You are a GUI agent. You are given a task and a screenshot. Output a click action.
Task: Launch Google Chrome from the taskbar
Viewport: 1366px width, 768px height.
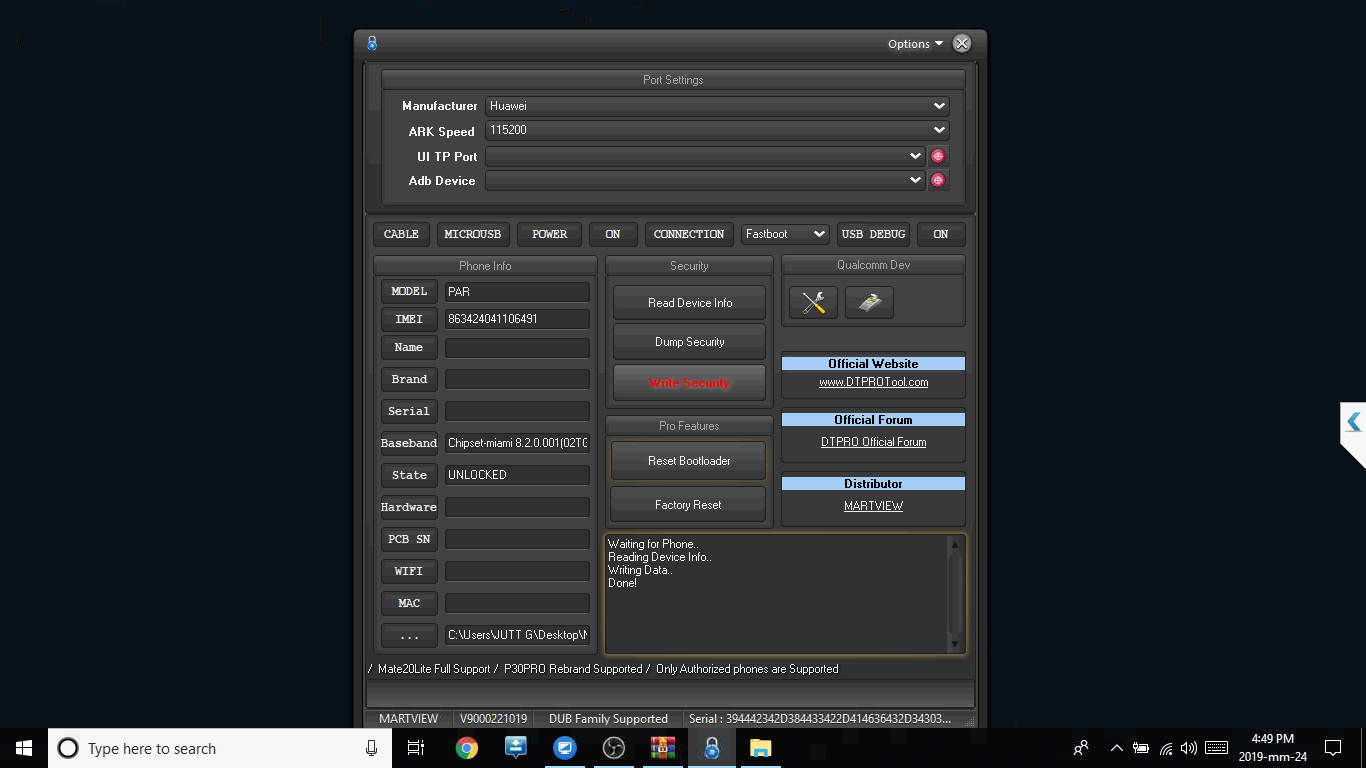coord(466,748)
